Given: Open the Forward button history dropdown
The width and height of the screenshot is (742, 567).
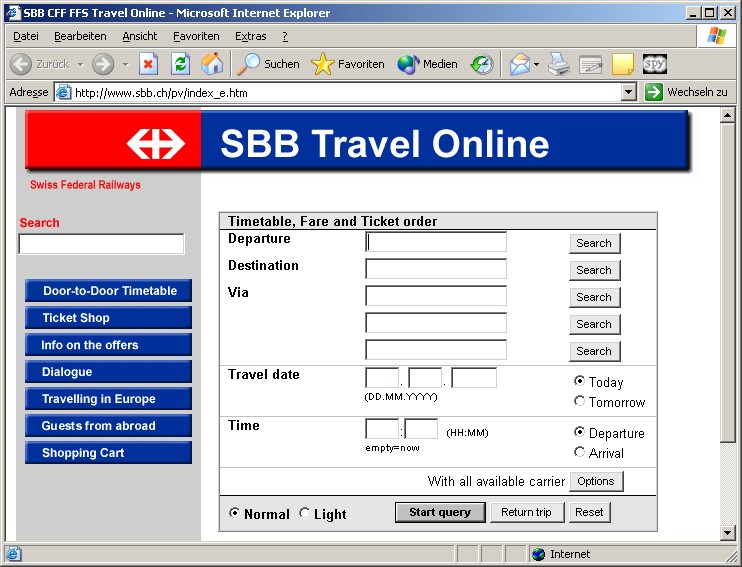Looking at the screenshot, I should point(125,64).
